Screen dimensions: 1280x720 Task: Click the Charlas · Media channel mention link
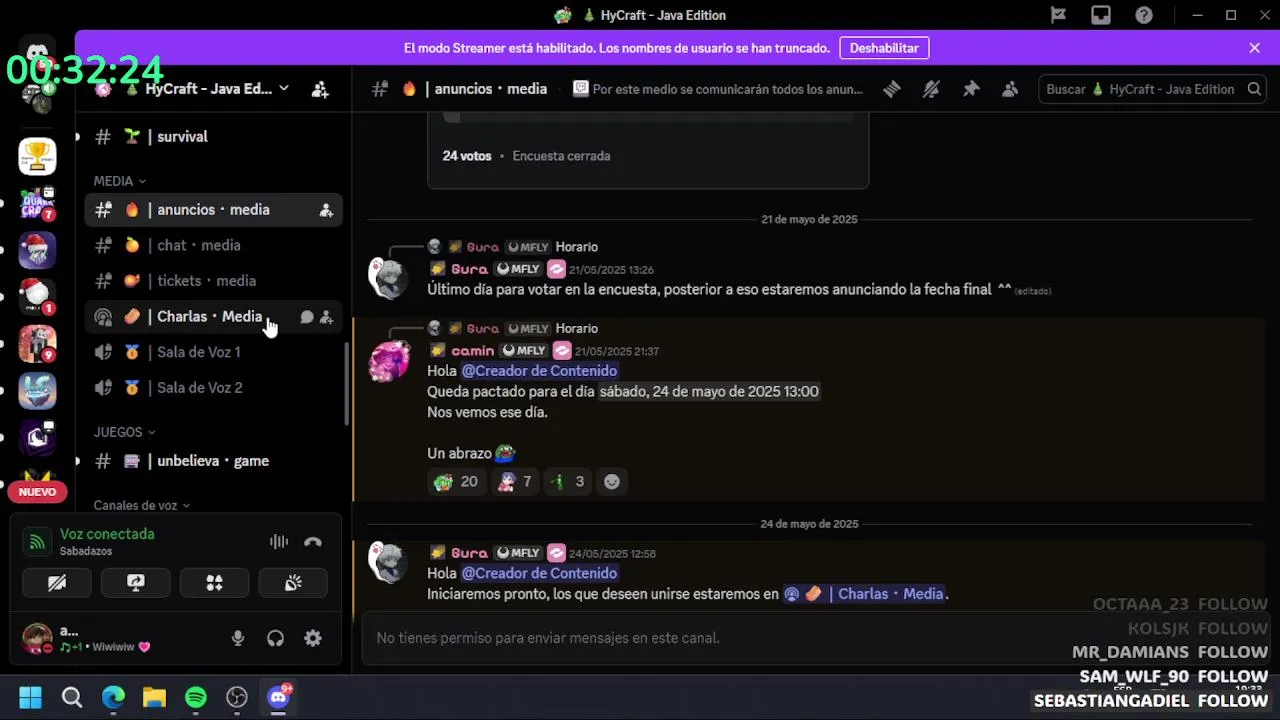pos(865,594)
